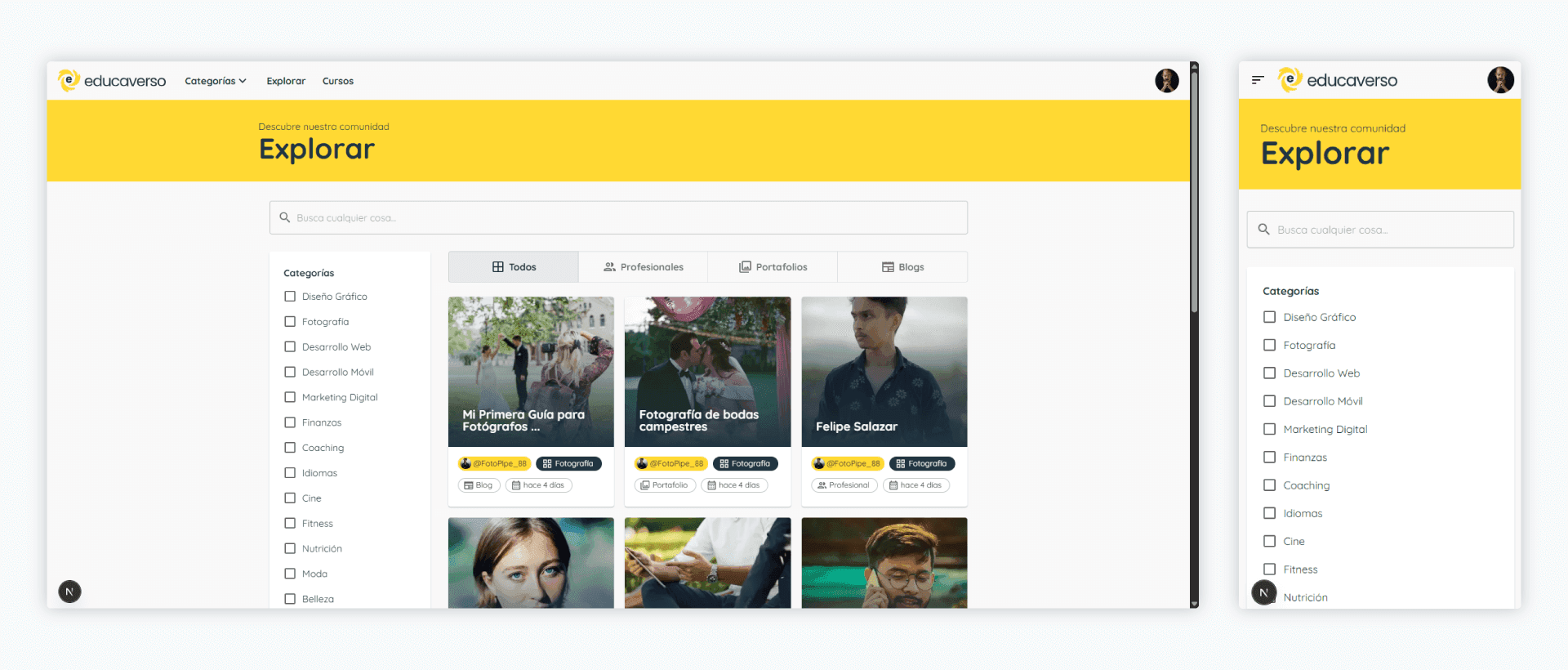Click the search magnifier icon in mobile view

click(x=1263, y=230)
